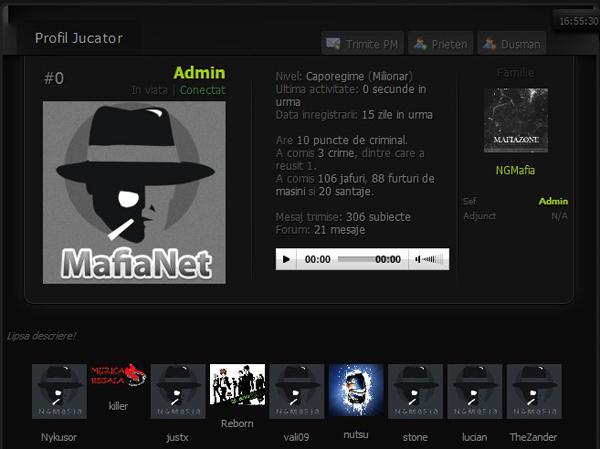Open stone's member avatar
Screen dimensions: 600x449
(415, 391)
